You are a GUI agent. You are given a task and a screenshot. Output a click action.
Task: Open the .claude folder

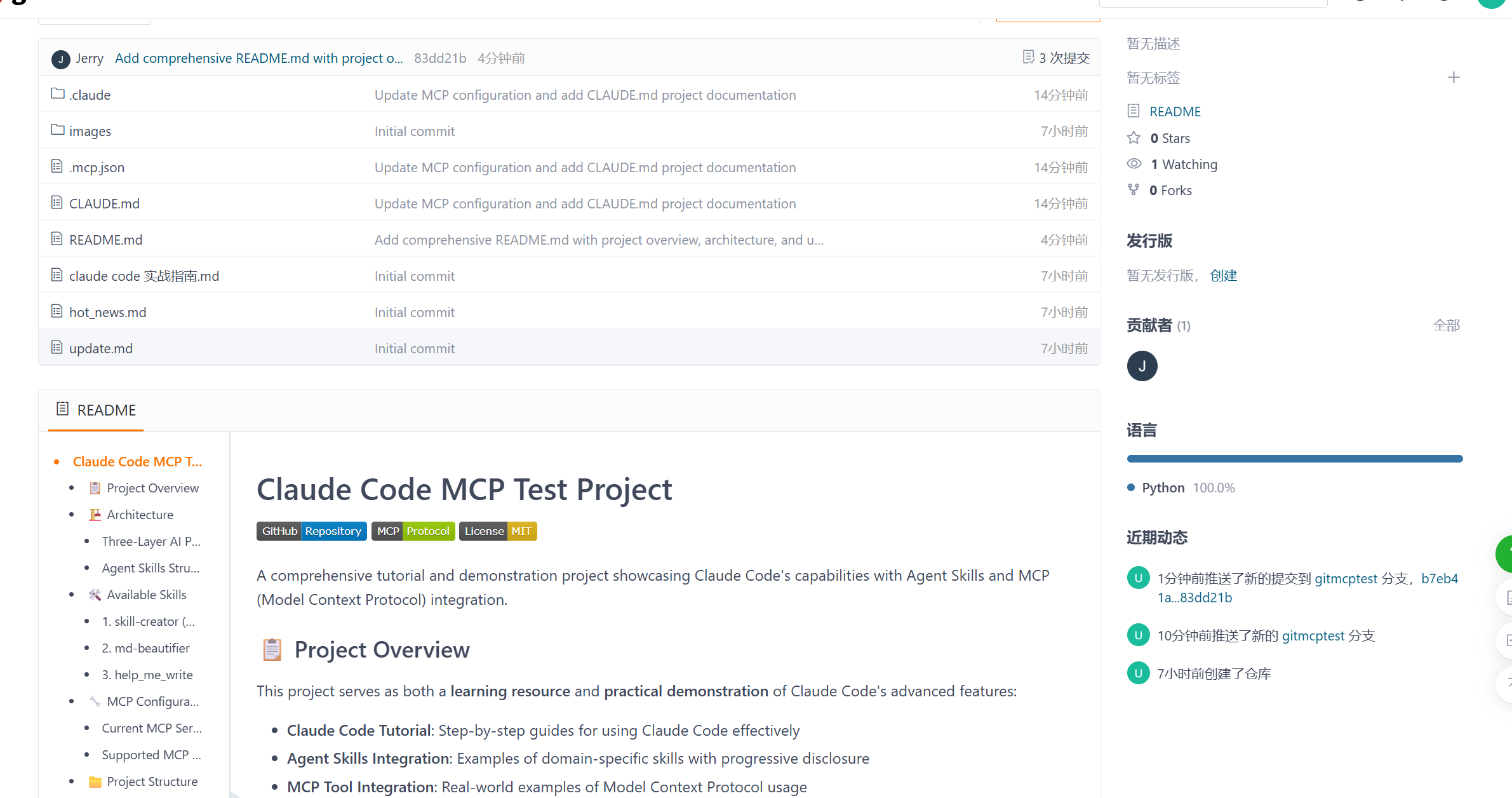90,95
